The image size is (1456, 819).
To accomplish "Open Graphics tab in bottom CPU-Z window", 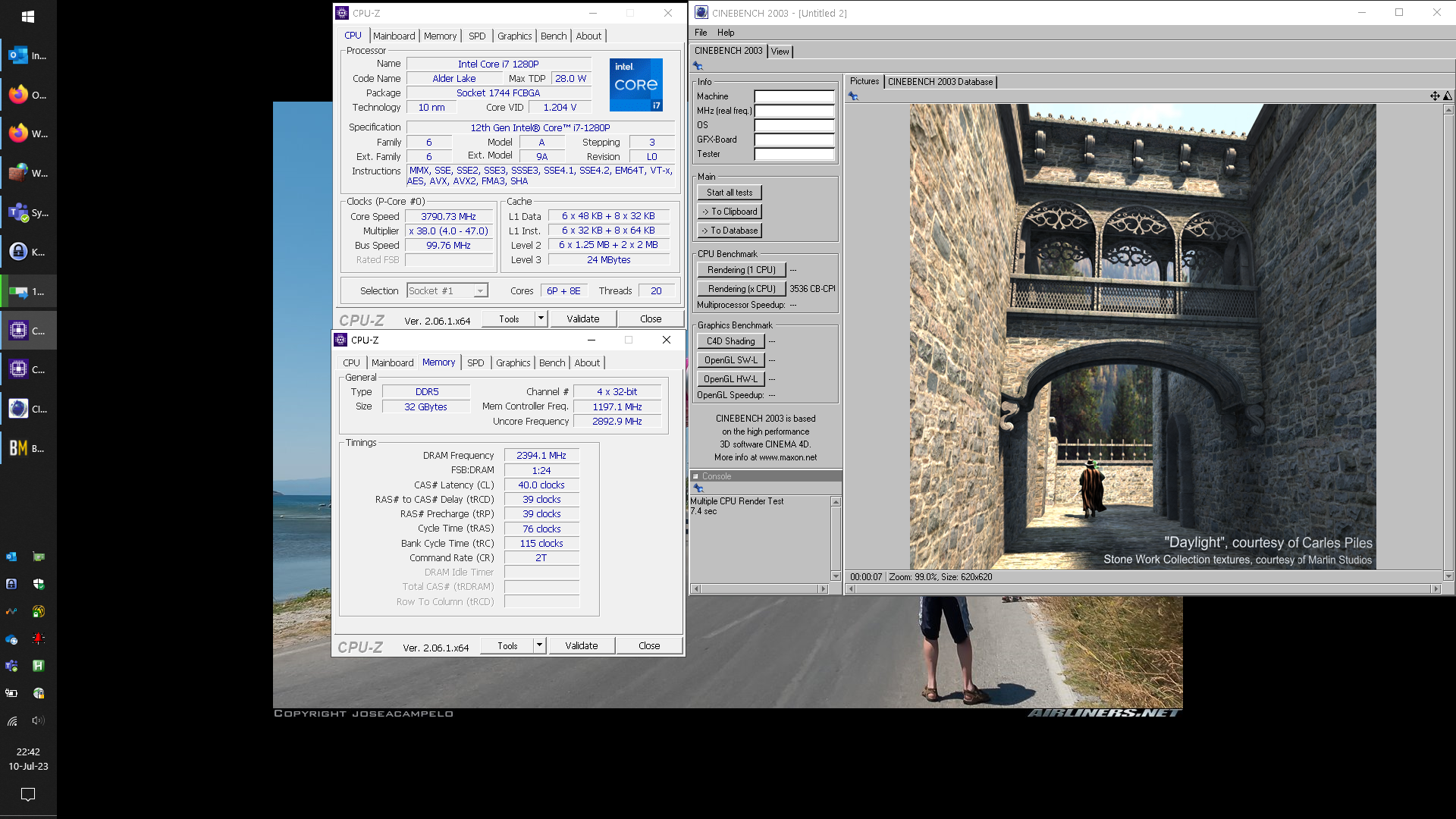I will tap(513, 362).
